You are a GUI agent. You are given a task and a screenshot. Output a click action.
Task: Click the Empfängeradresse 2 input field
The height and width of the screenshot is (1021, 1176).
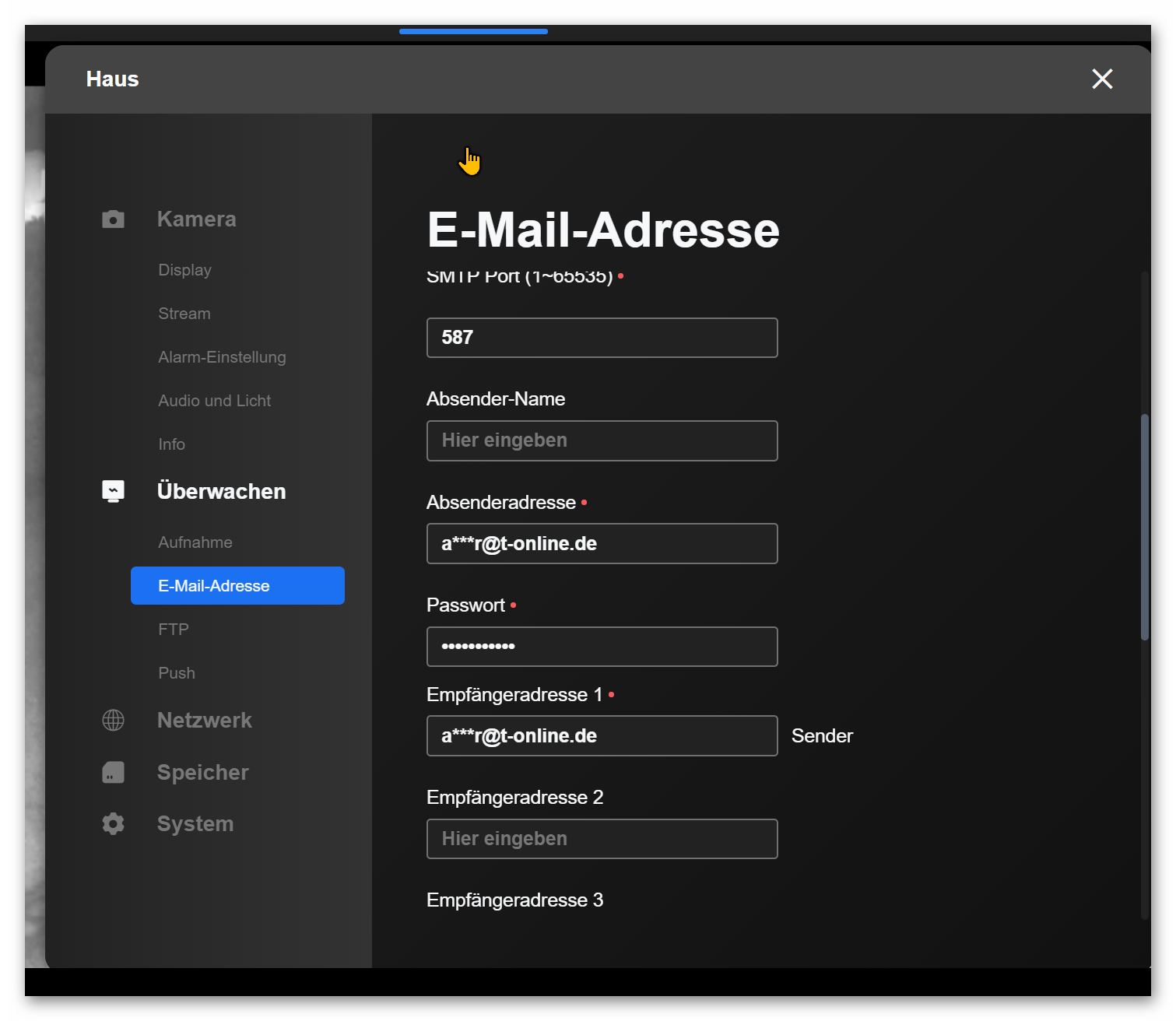(602, 839)
